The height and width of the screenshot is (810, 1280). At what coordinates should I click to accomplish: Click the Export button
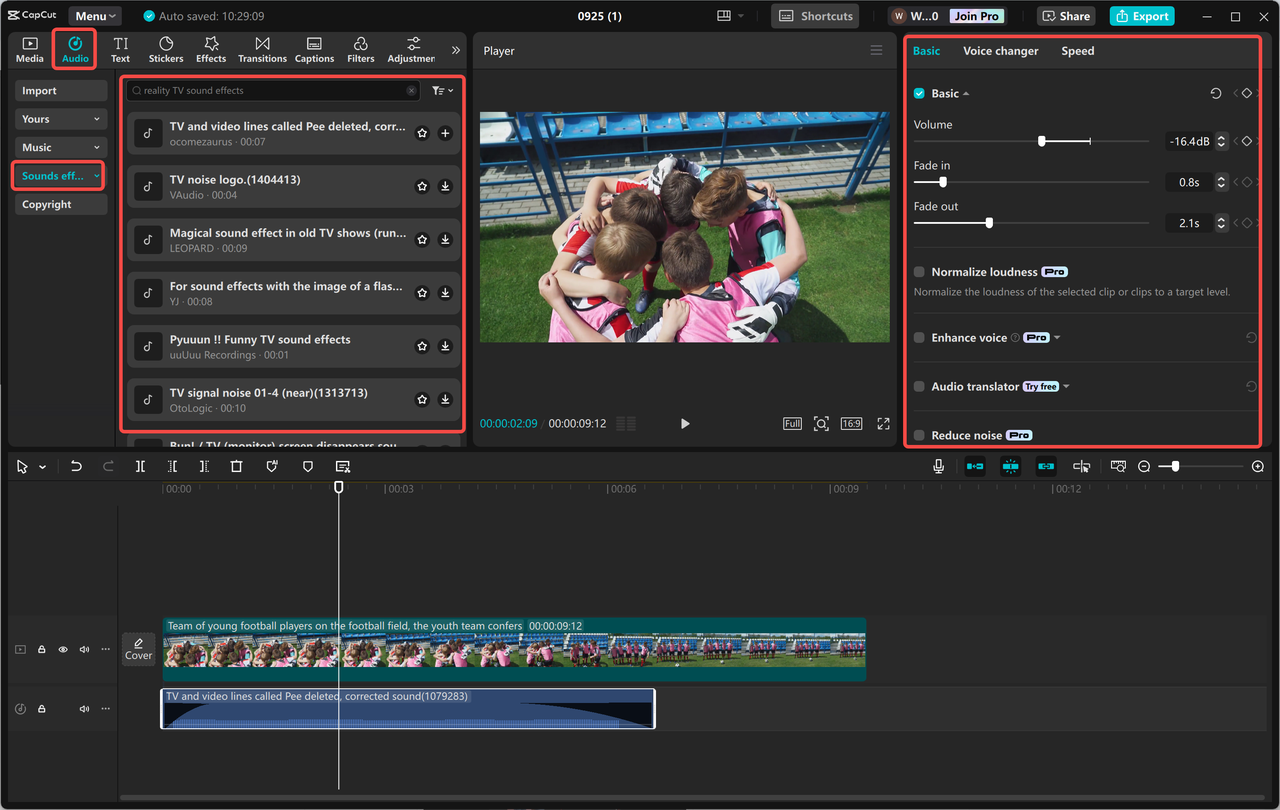pyautogui.click(x=1141, y=16)
